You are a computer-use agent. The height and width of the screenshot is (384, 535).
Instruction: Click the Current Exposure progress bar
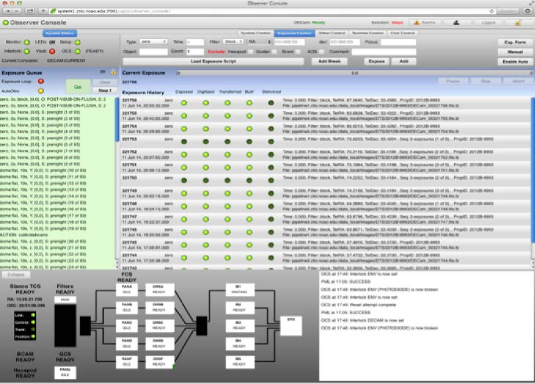(x=355, y=73)
